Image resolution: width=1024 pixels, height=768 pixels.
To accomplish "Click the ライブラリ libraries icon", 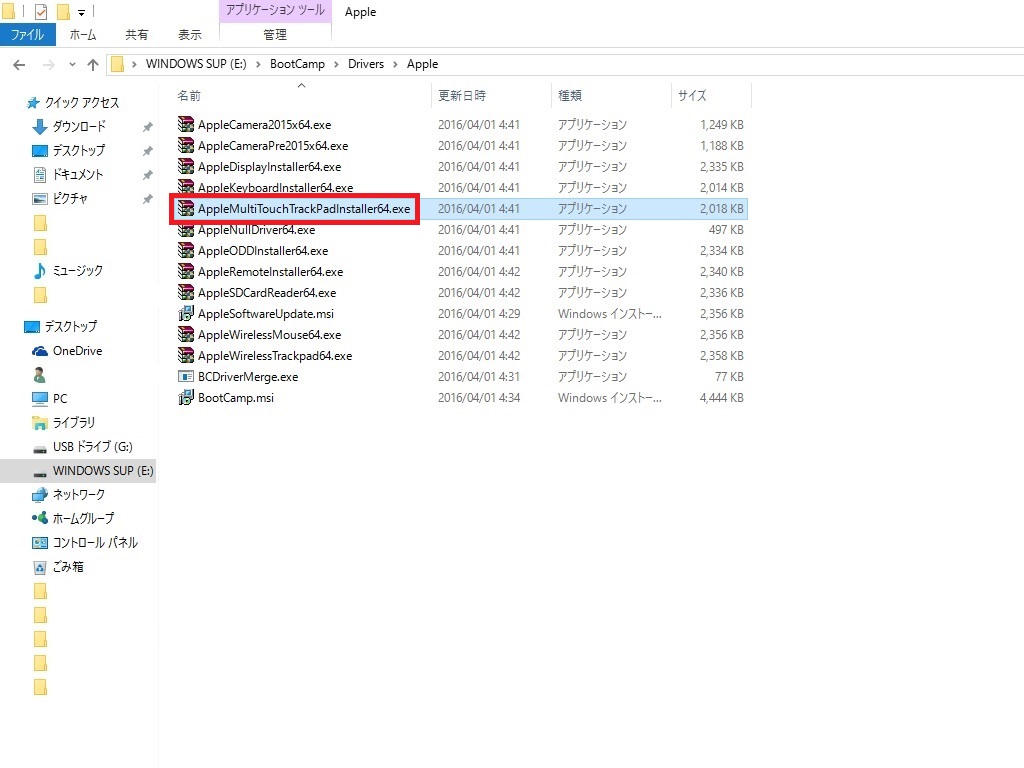I will [40, 423].
